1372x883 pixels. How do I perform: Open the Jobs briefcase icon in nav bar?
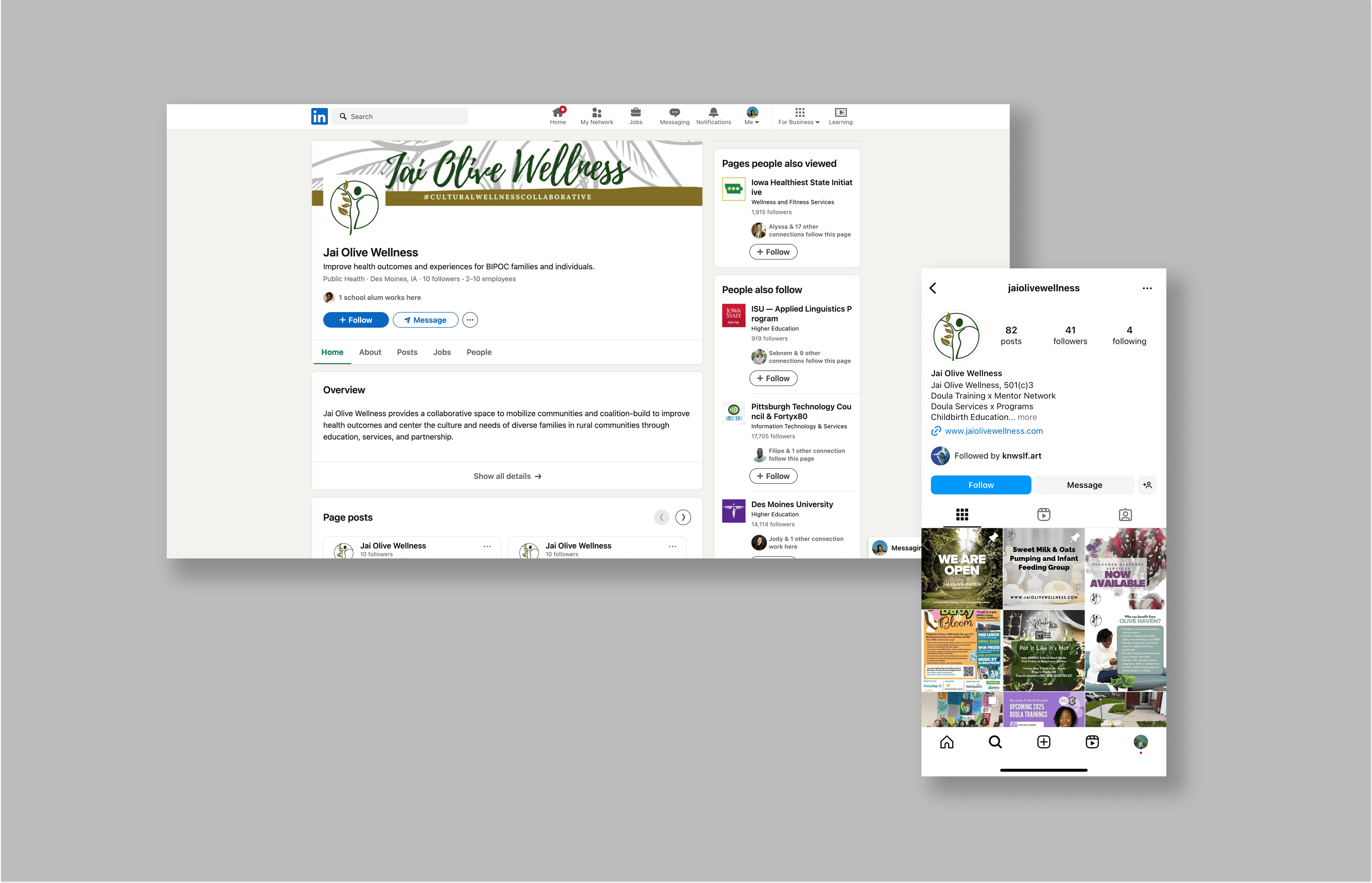635,116
